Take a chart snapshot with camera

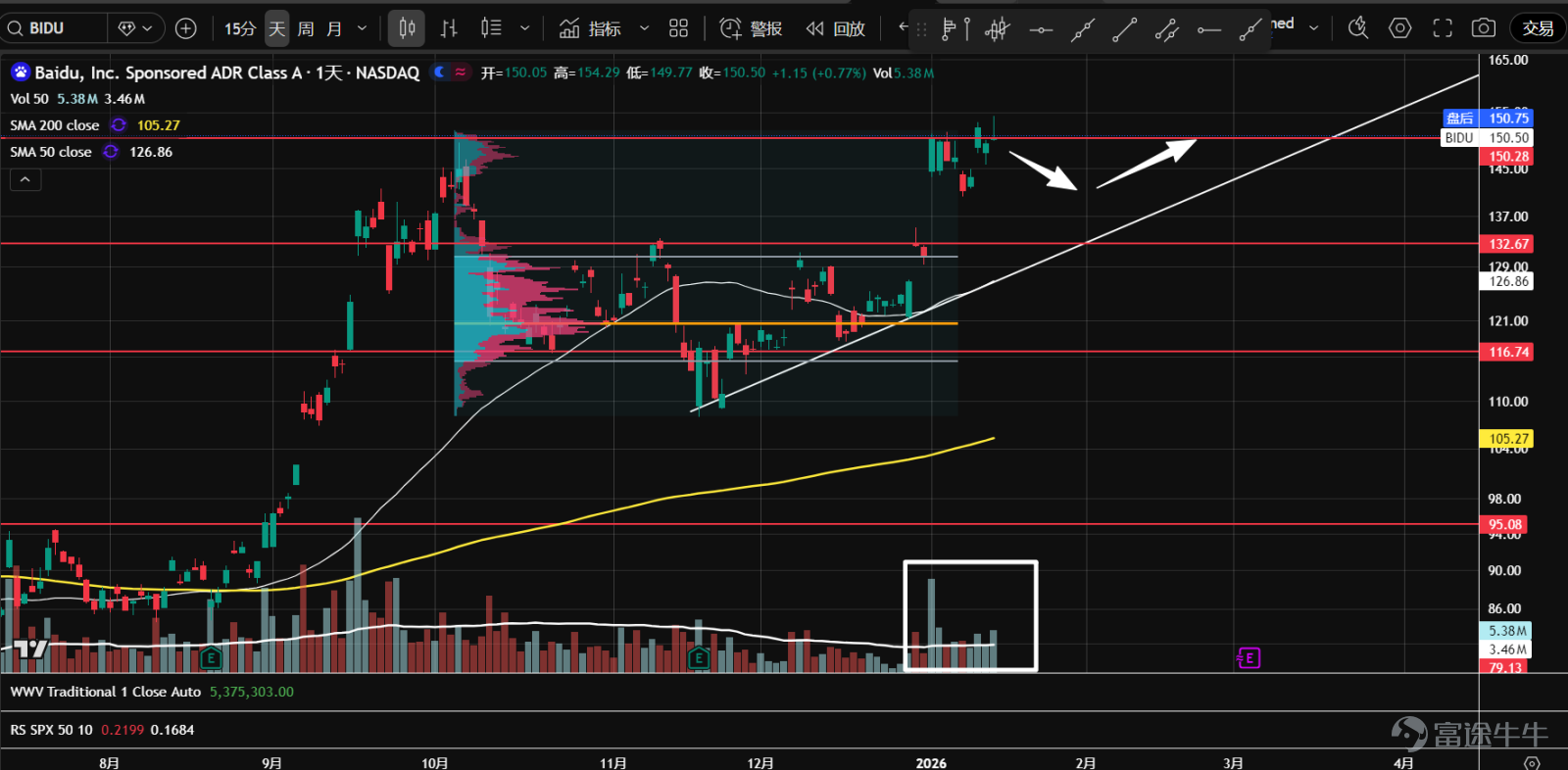(1484, 28)
